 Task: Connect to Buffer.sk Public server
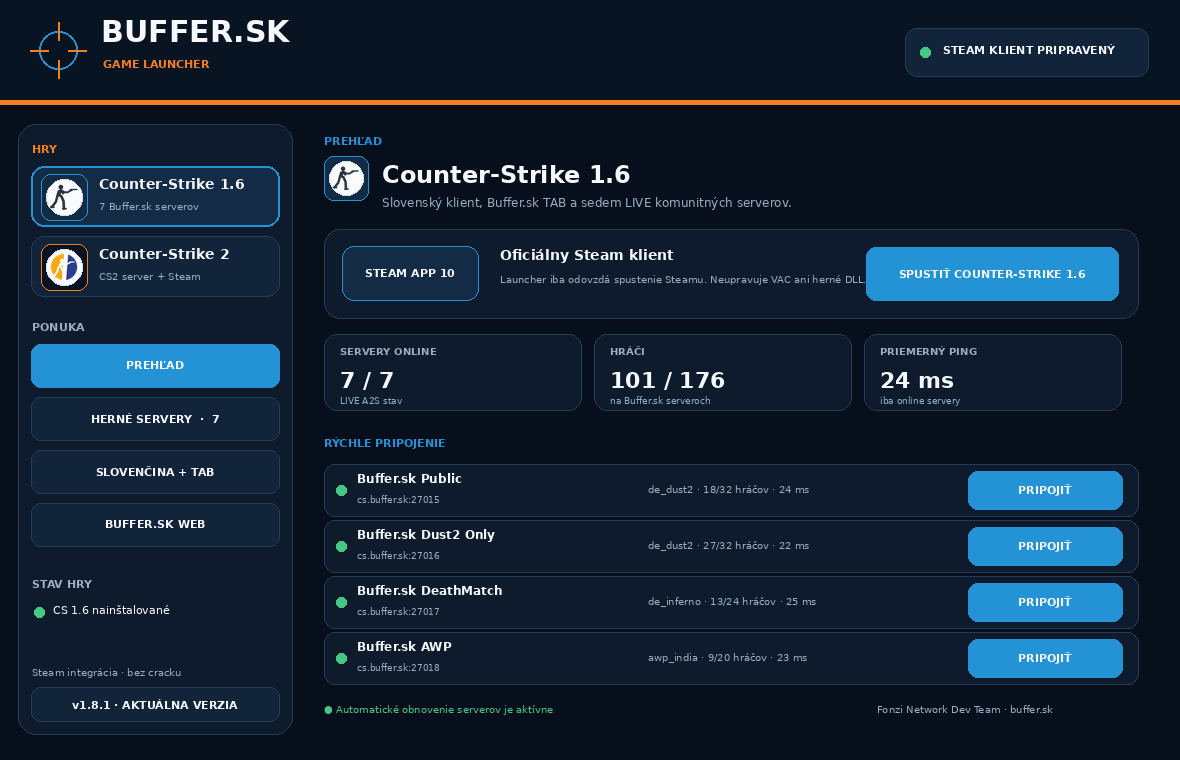[x=1045, y=490]
